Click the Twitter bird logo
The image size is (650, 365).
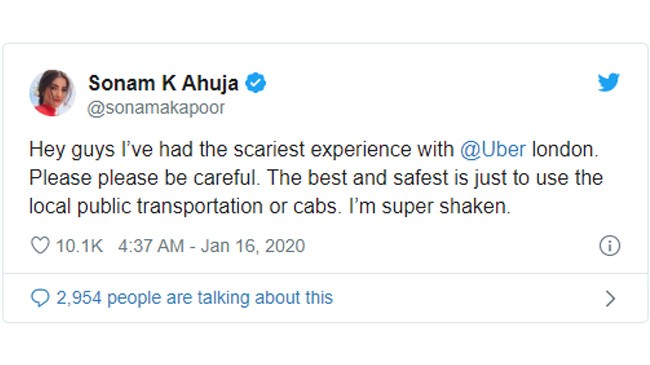pos(609,82)
